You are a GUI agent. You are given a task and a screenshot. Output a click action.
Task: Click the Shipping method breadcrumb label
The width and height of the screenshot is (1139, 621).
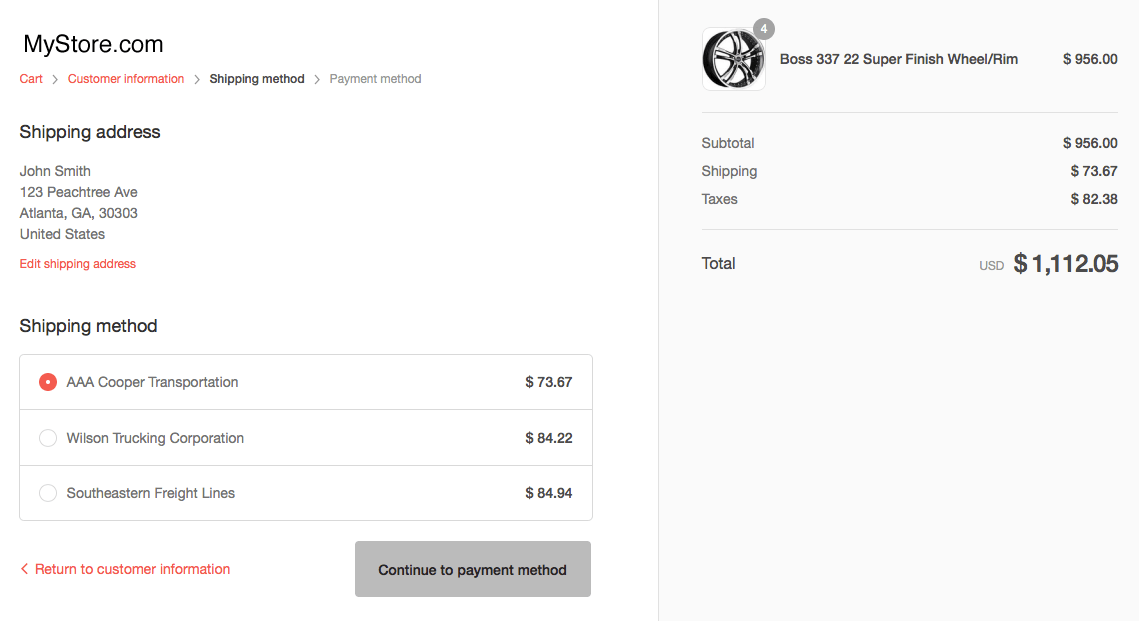coord(256,78)
